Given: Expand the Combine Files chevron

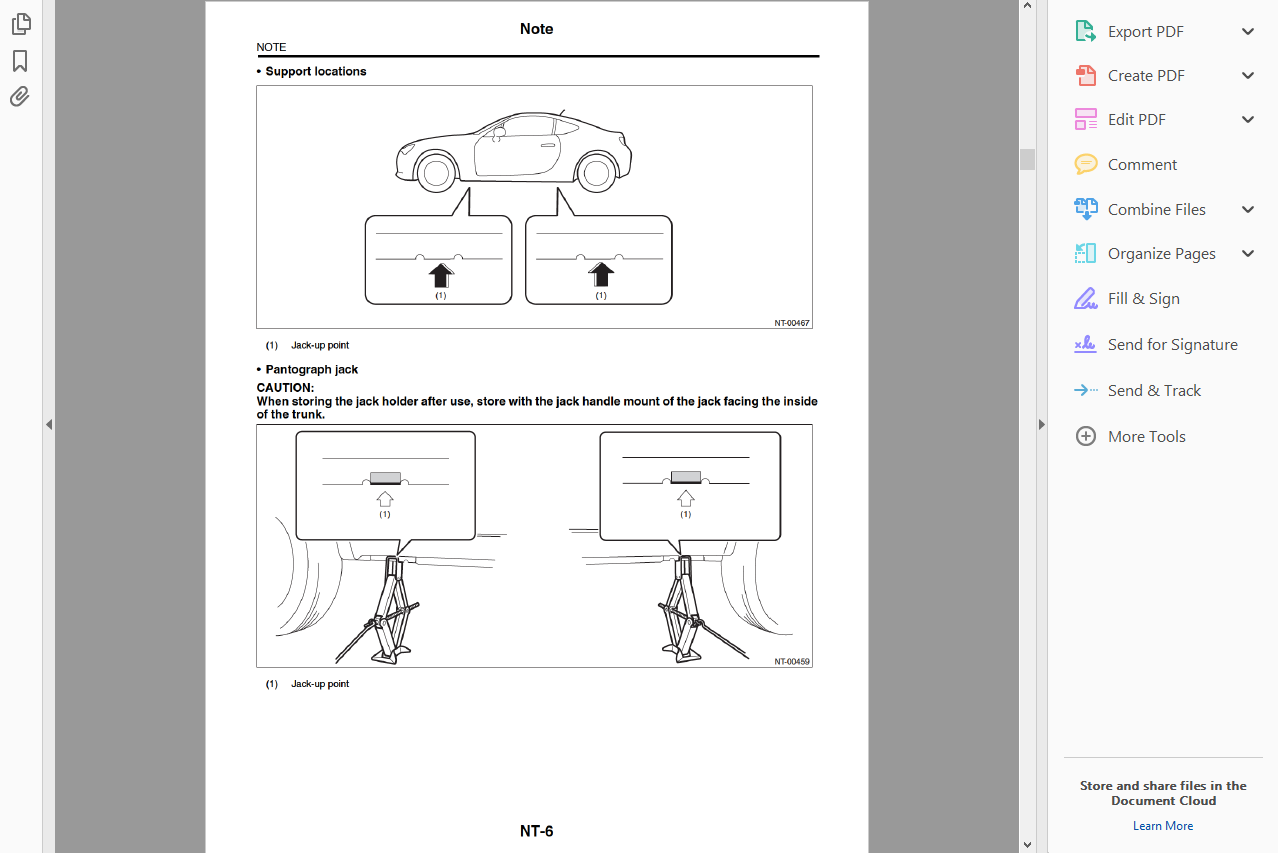Looking at the screenshot, I should click(1248, 209).
